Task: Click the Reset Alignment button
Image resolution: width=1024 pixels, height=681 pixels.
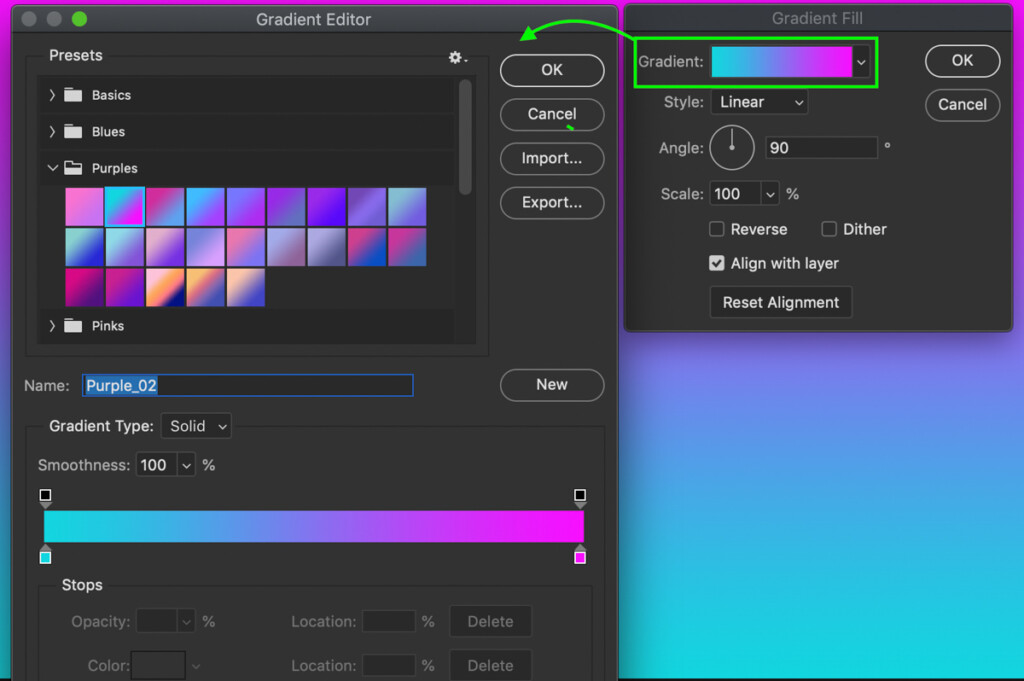Action: coord(780,302)
